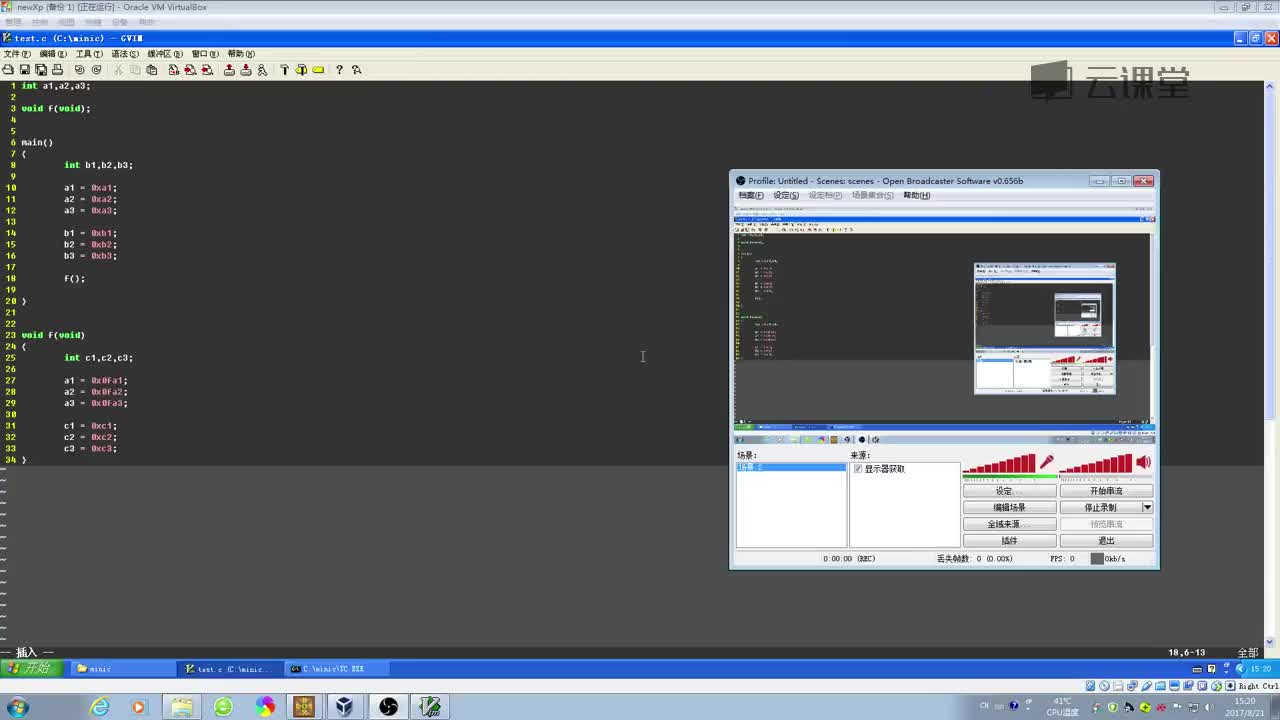Select scene entry in OBS 场景 list
Viewport: 1280px width, 720px height.
(791, 468)
